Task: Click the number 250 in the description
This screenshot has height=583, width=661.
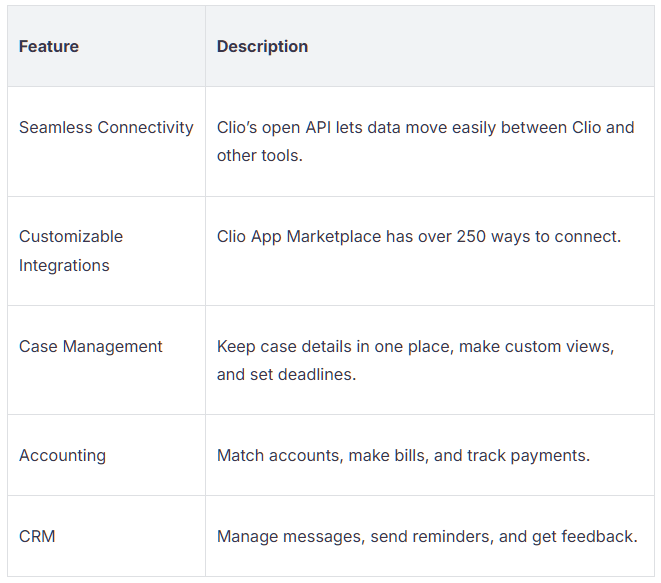Action: [x=471, y=236]
